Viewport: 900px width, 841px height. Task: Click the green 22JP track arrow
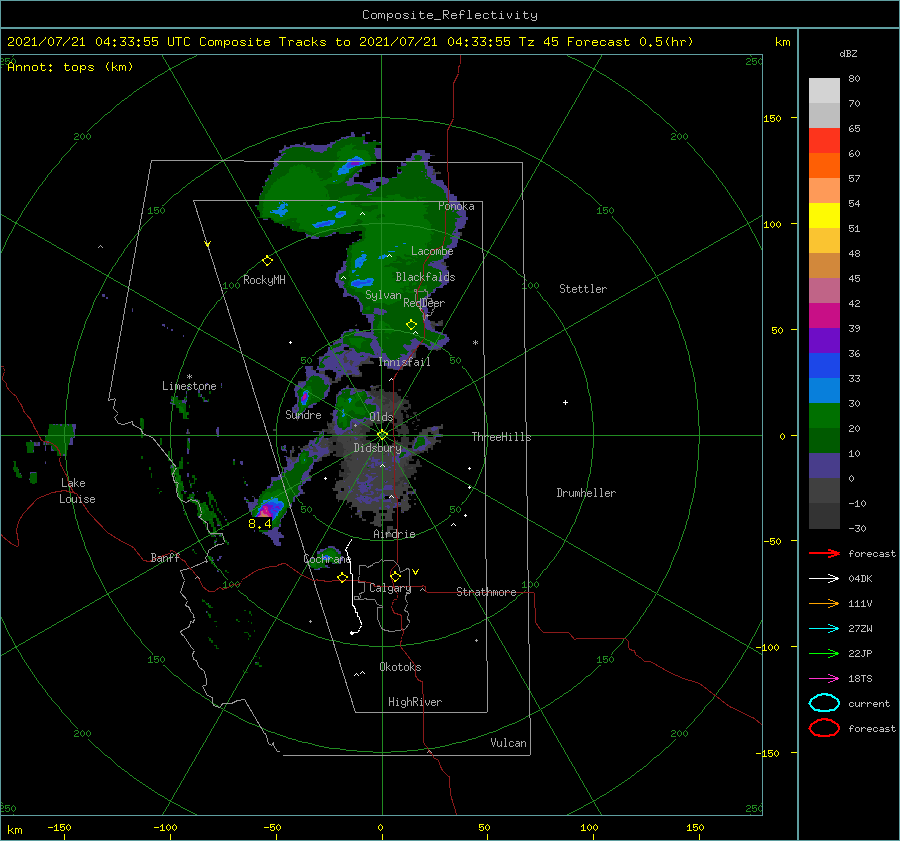point(824,653)
